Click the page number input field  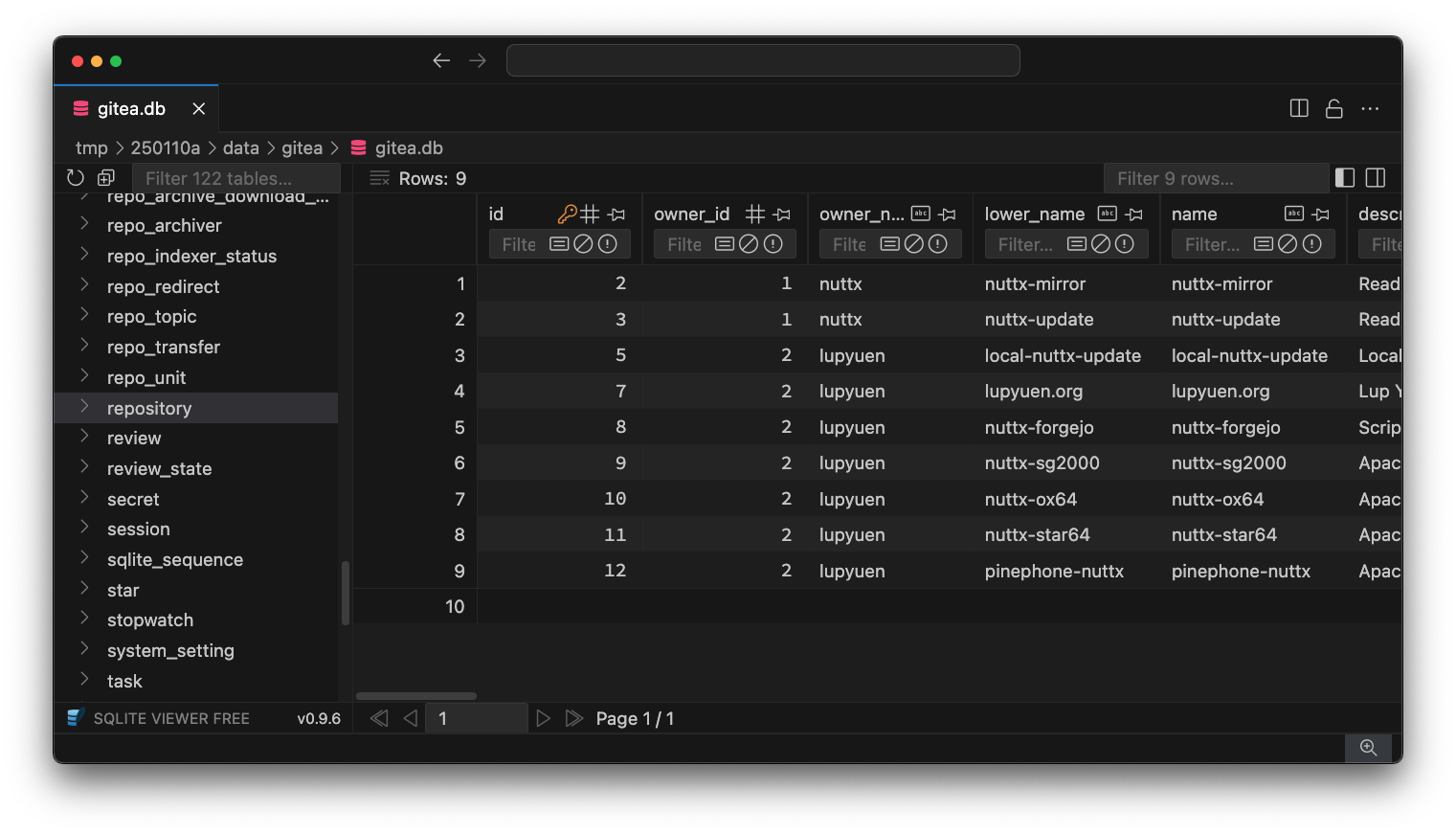click(476, 718)
